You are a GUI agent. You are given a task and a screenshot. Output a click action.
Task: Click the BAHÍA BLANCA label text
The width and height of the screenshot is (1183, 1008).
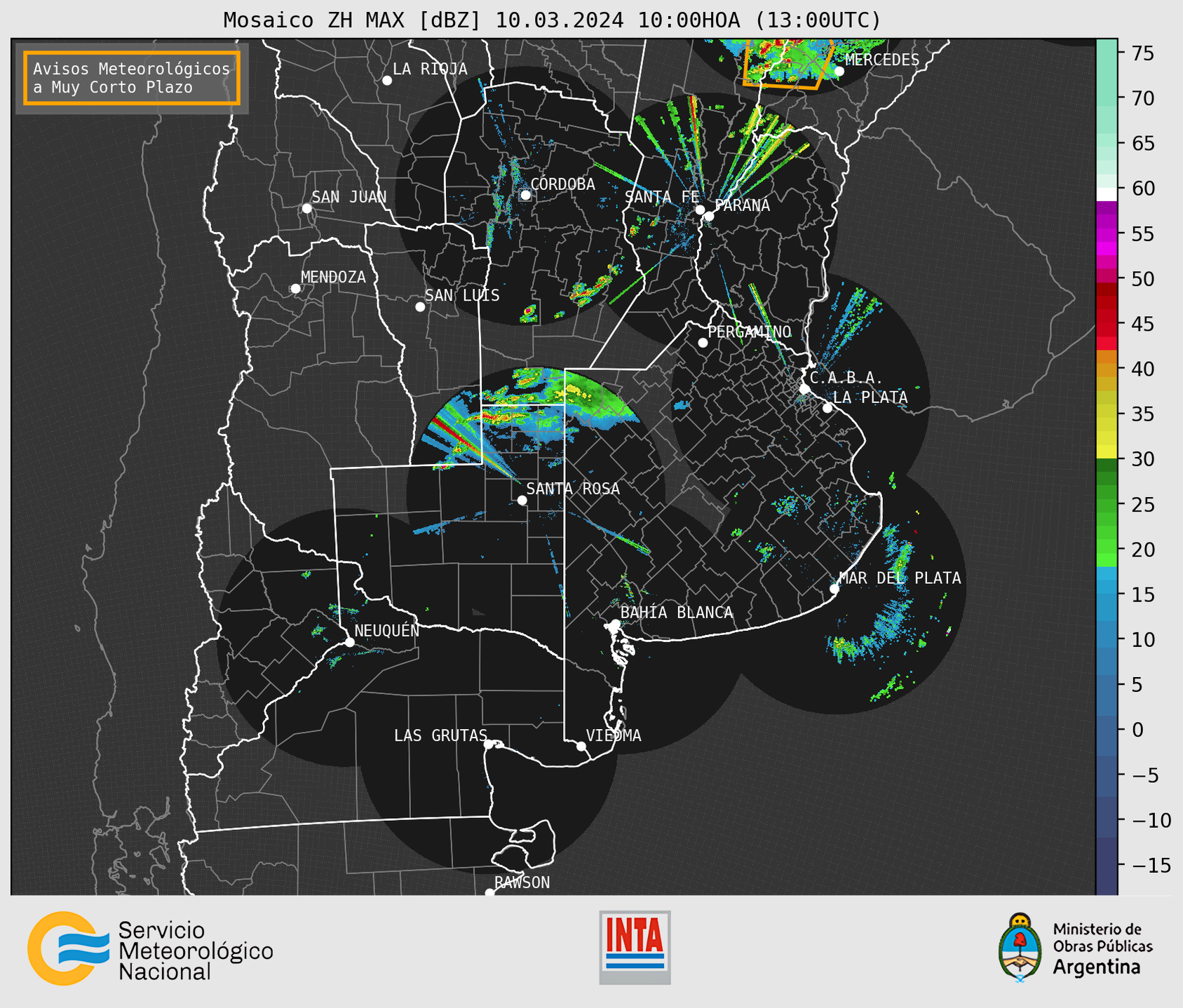click(677, 613)
